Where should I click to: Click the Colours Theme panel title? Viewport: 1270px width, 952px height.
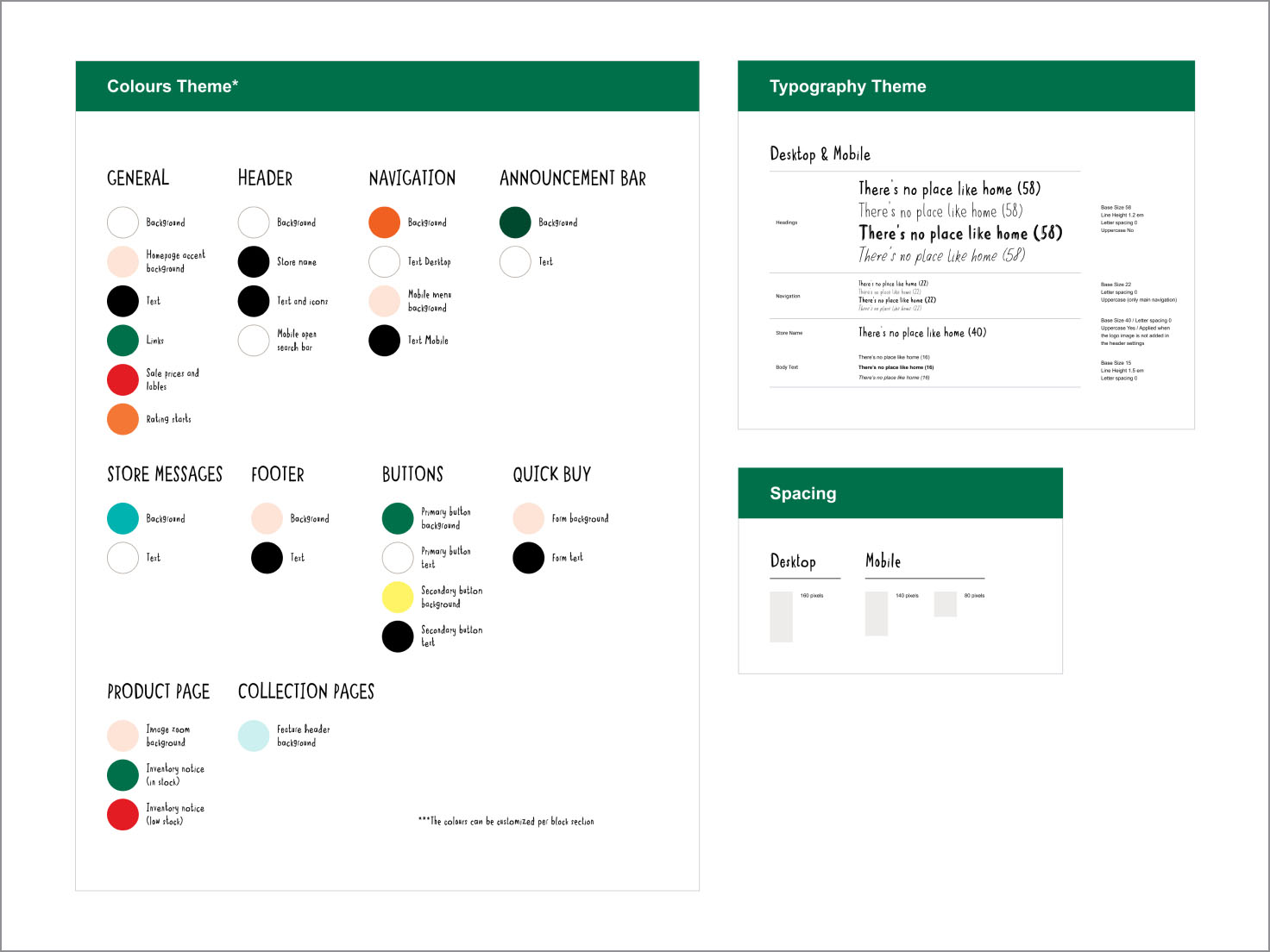pyautogui.click(x=173, y=86)
